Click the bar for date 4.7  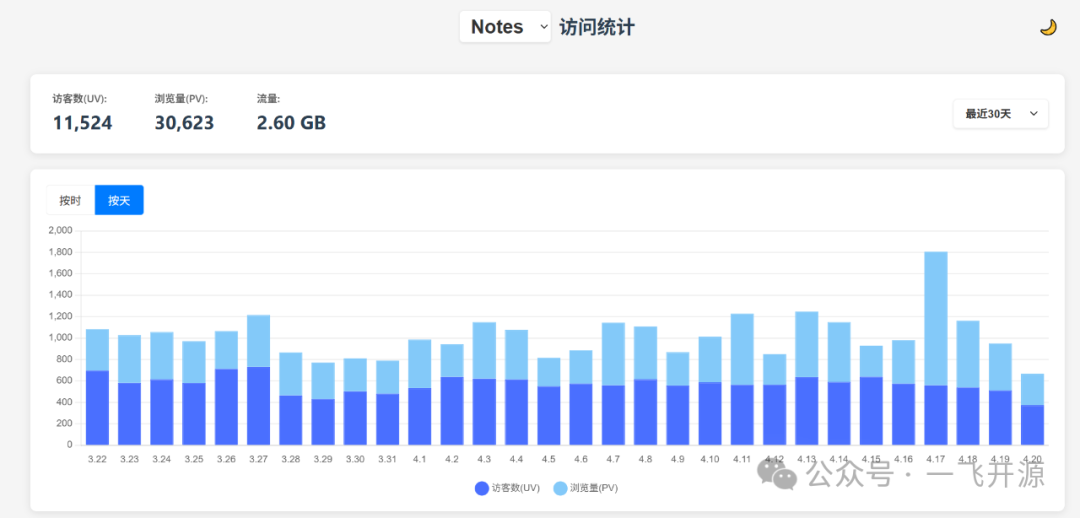(x=613, y=384)
